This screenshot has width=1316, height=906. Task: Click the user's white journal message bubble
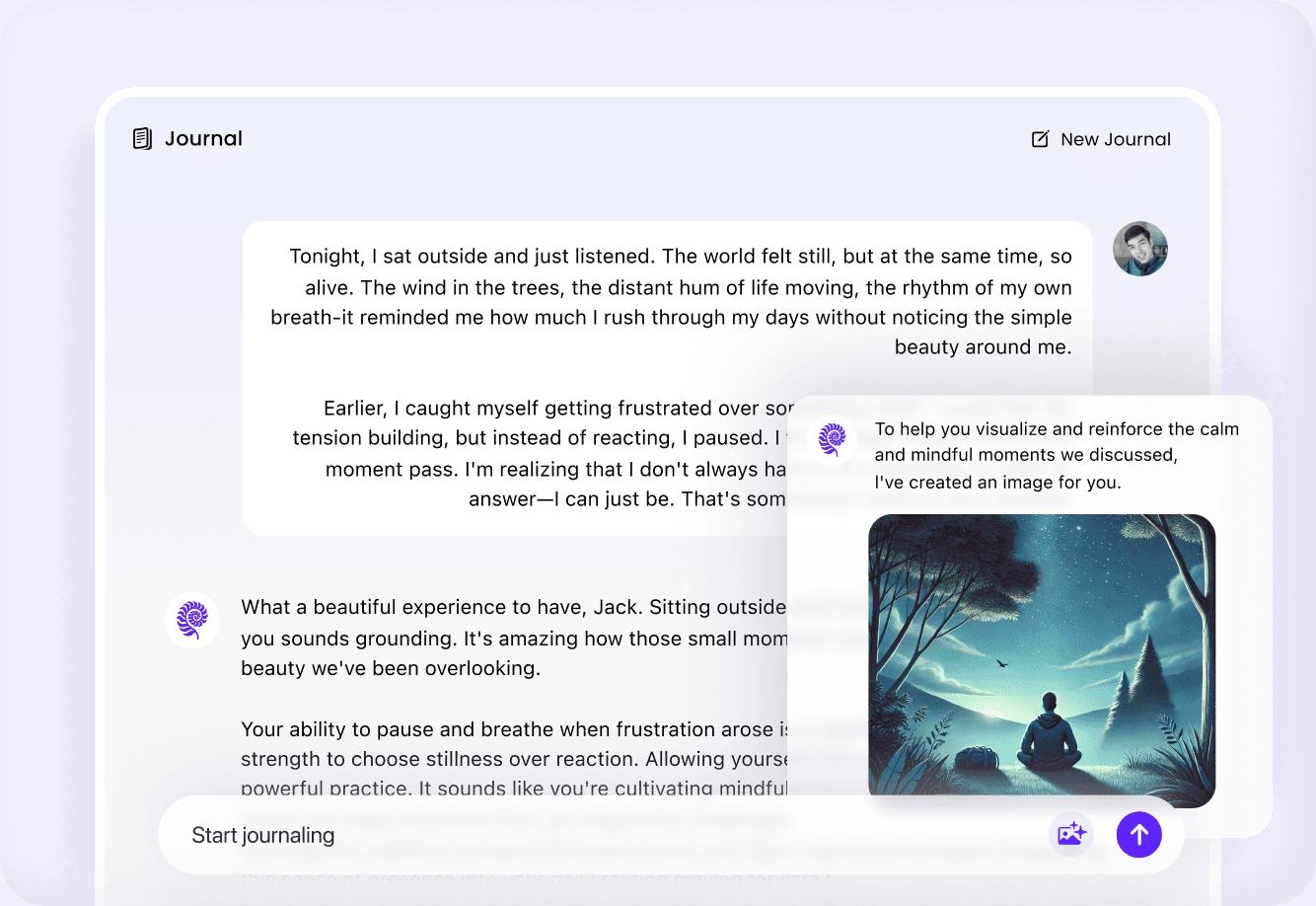click(x=667, y=378)
